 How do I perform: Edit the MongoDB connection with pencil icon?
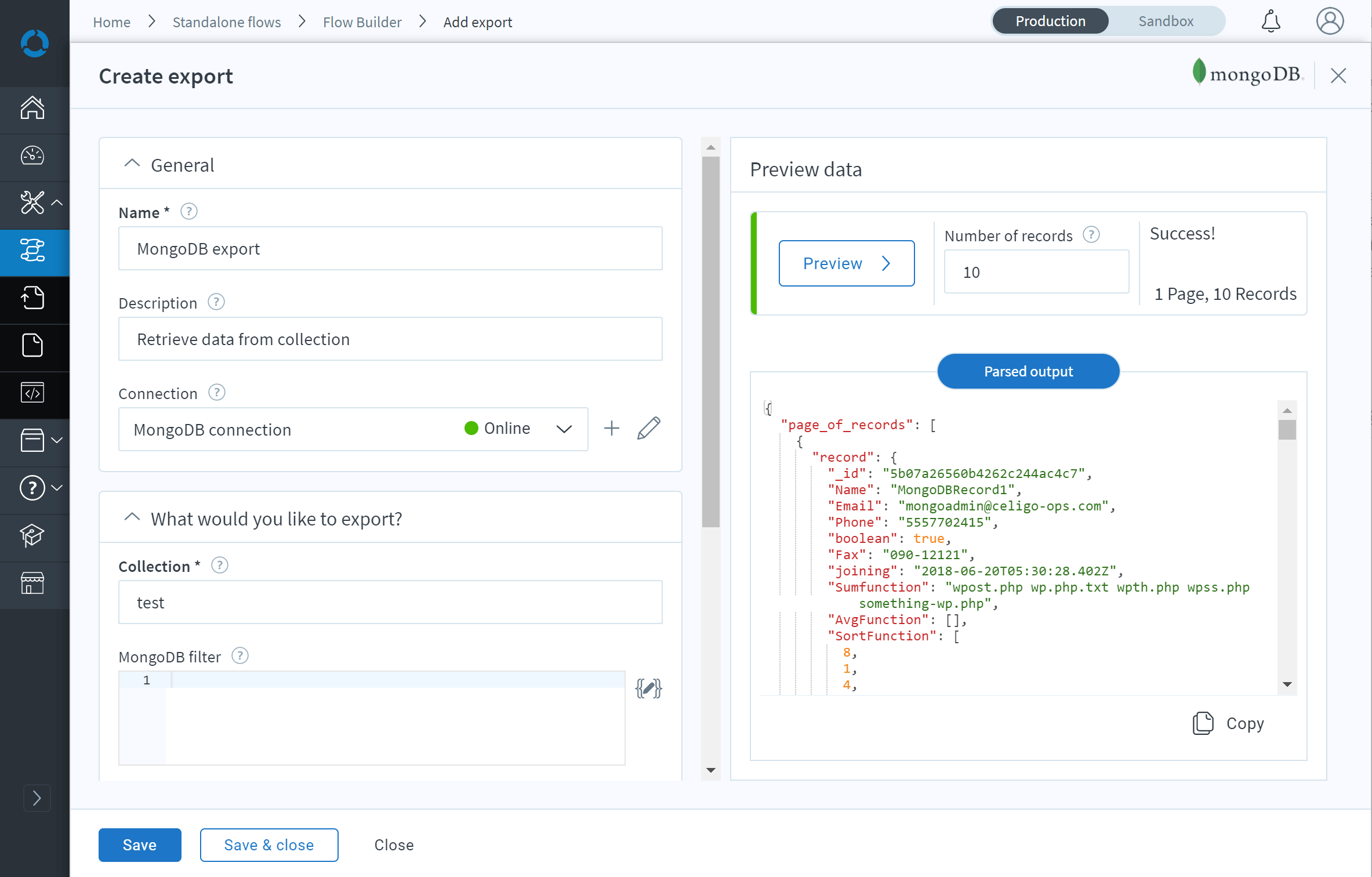pyautogui.click(x=648, y=429)
